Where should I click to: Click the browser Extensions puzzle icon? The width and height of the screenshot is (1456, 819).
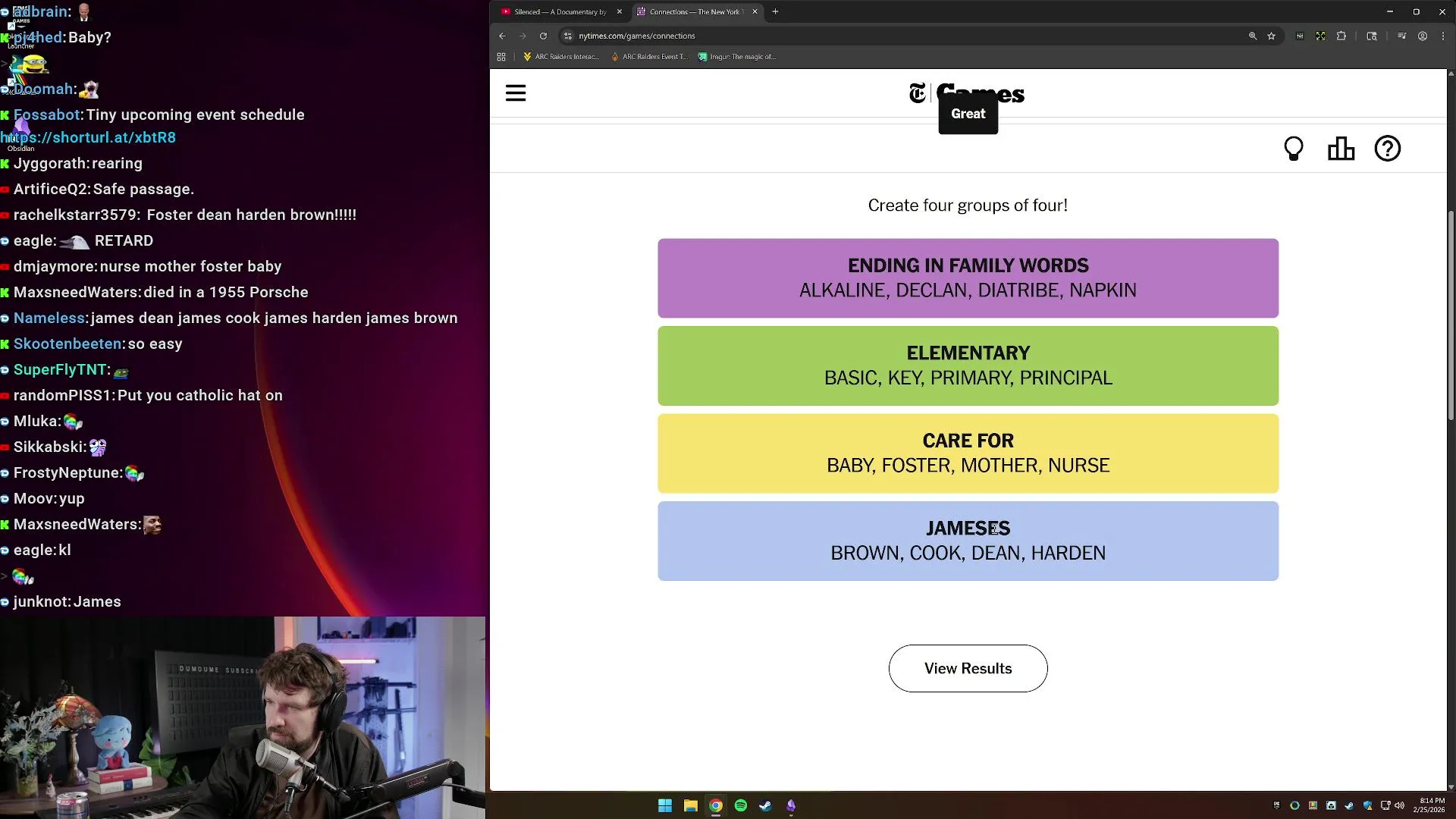pyautogui.click(x=1341, y=36)
